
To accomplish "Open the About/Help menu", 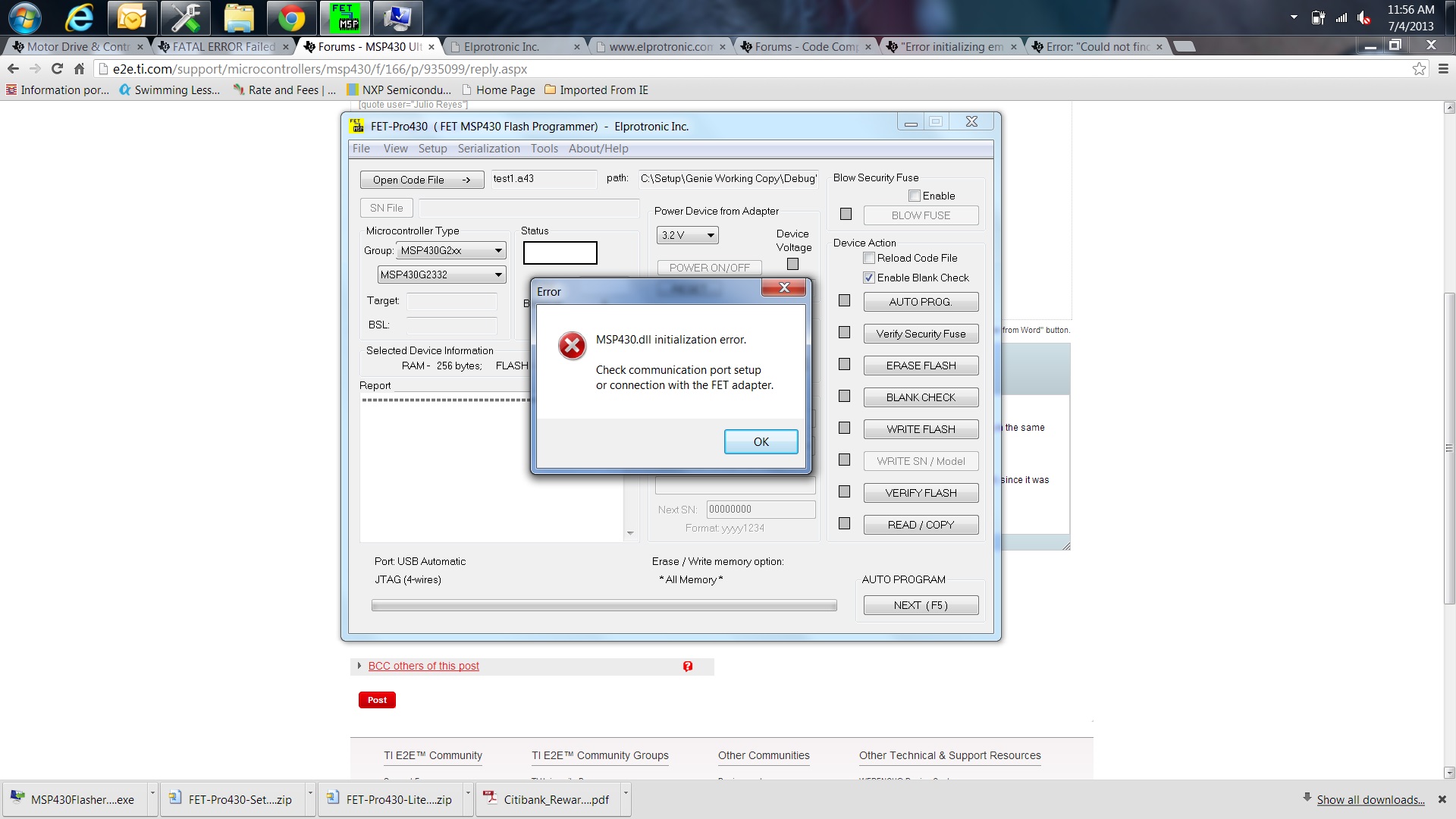I will point(598,149).
